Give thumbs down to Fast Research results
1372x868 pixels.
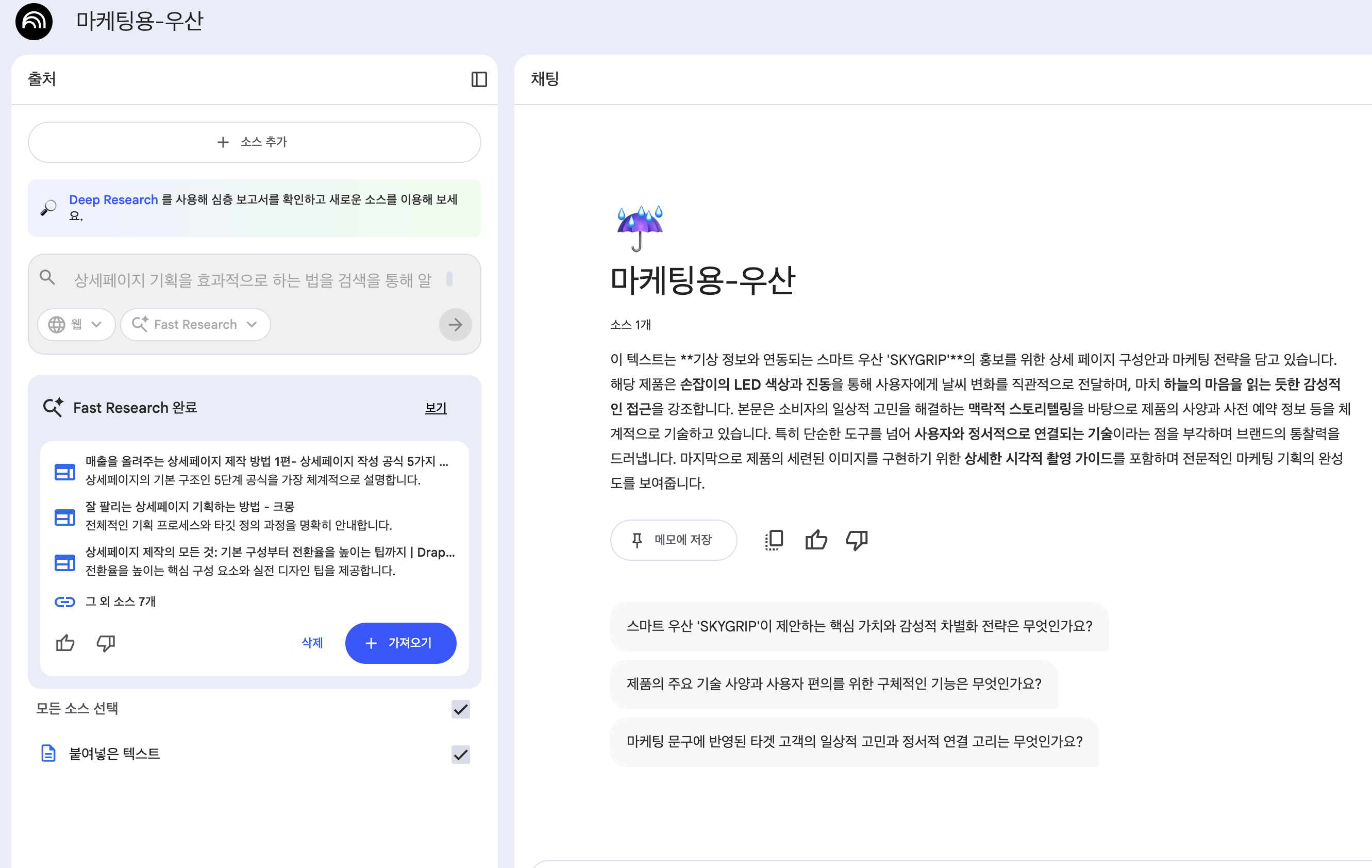coord(105,643)
